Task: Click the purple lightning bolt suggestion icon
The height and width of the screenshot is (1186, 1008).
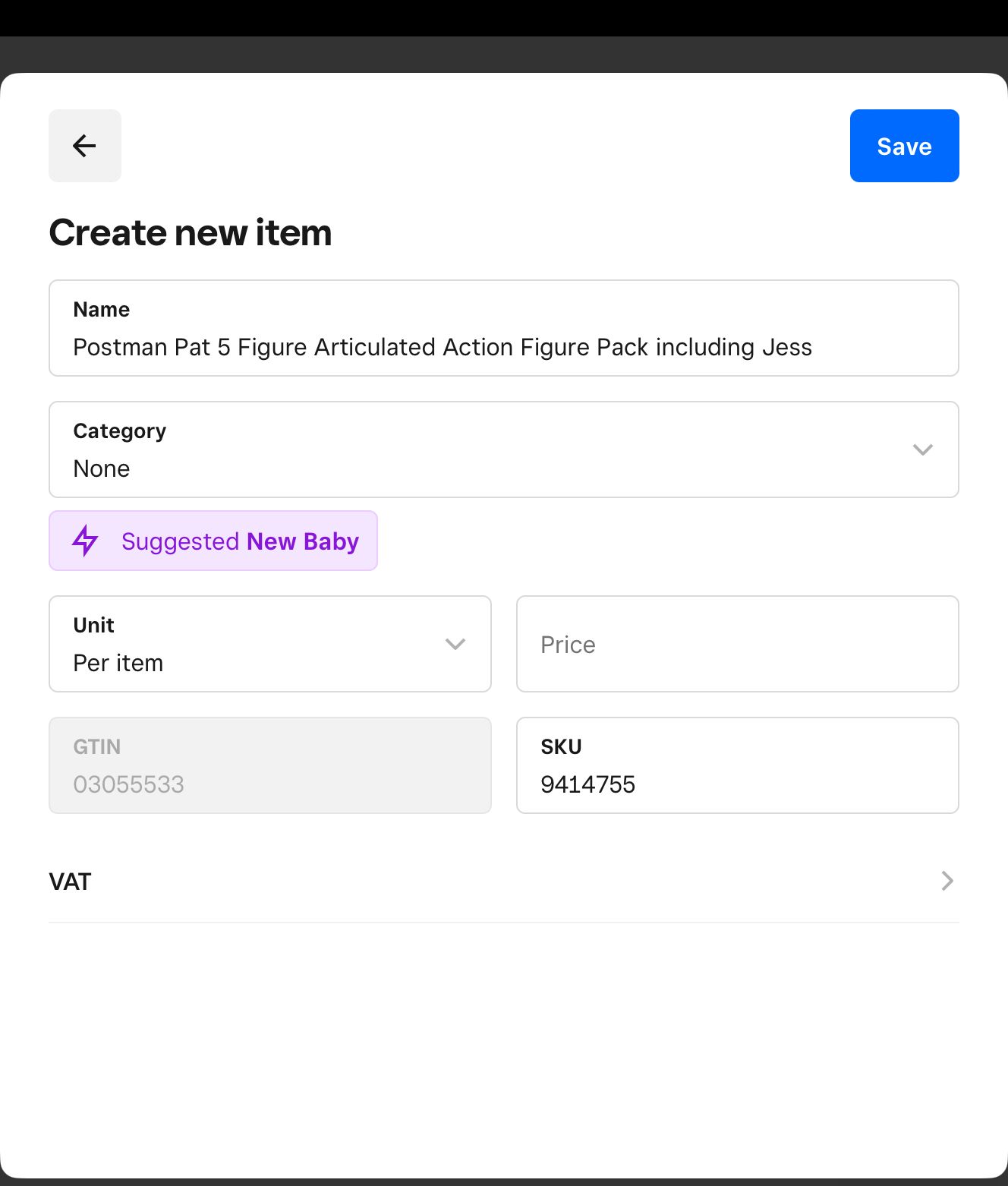Action: click(85, 541)
